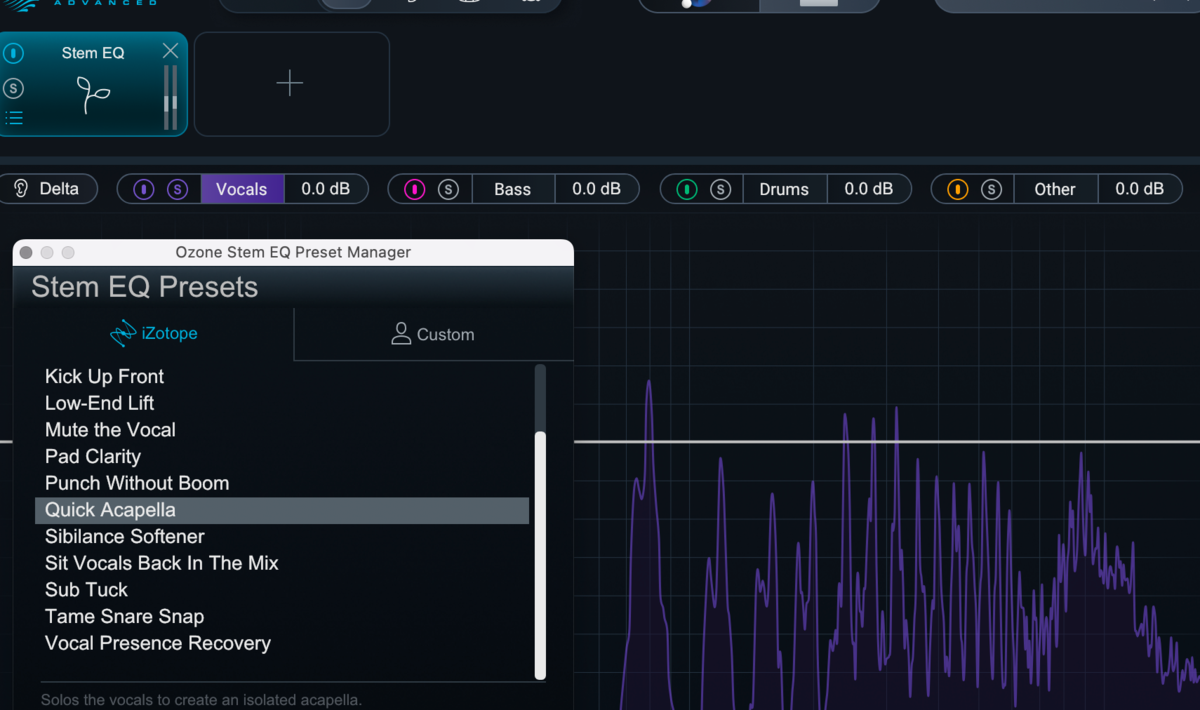
Task: Remove the Stem EQ module
Action: click(x=170, y=51)
